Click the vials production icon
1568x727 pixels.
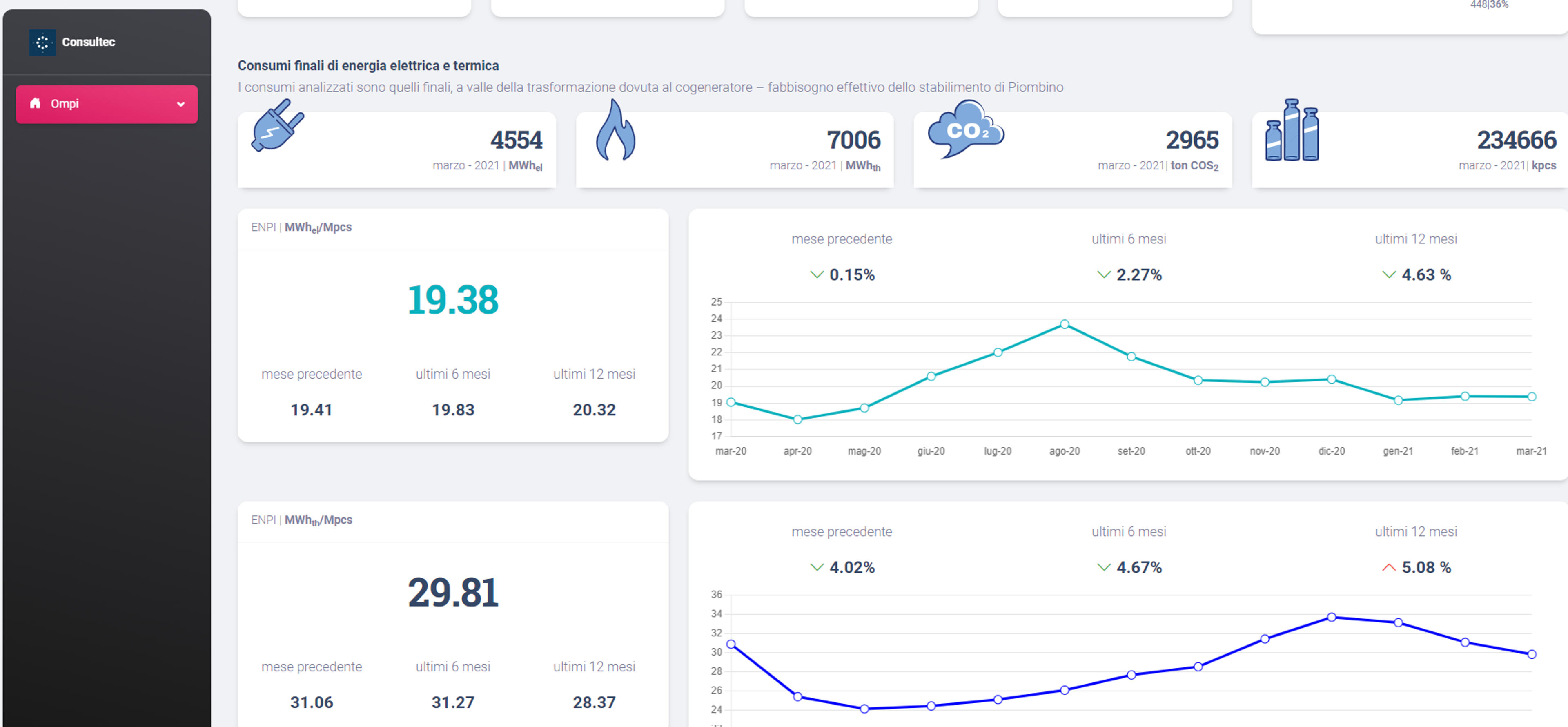1292,130
